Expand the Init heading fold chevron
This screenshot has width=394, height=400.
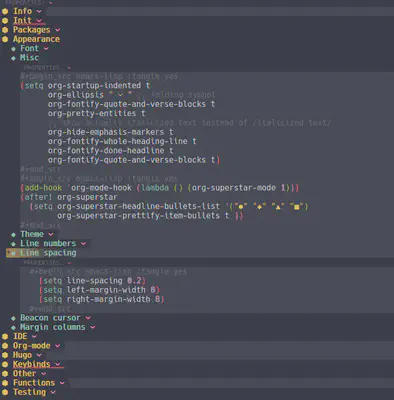39,21
